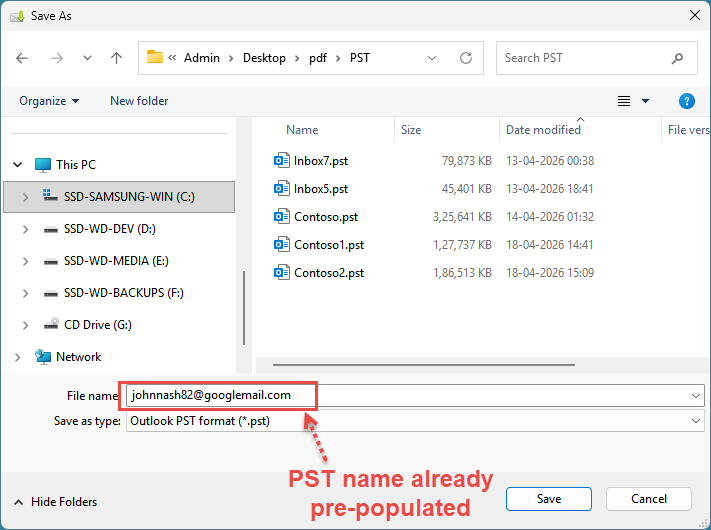The width and height of the screenshot is (711, 530).
Task: Select the Contoso.pst file name
Action: (x=326, y=217)
